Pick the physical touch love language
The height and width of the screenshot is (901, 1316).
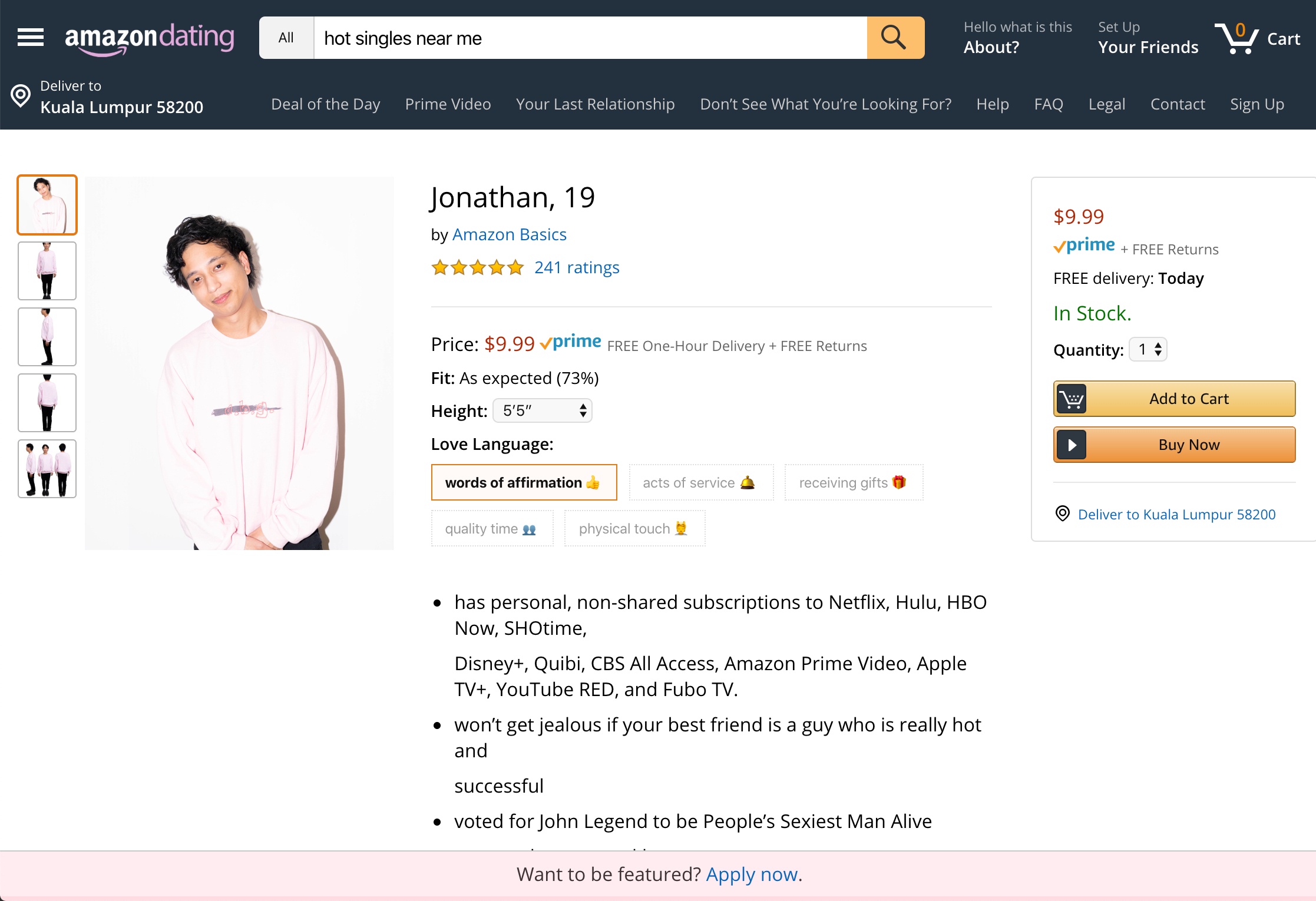(634, 529)
